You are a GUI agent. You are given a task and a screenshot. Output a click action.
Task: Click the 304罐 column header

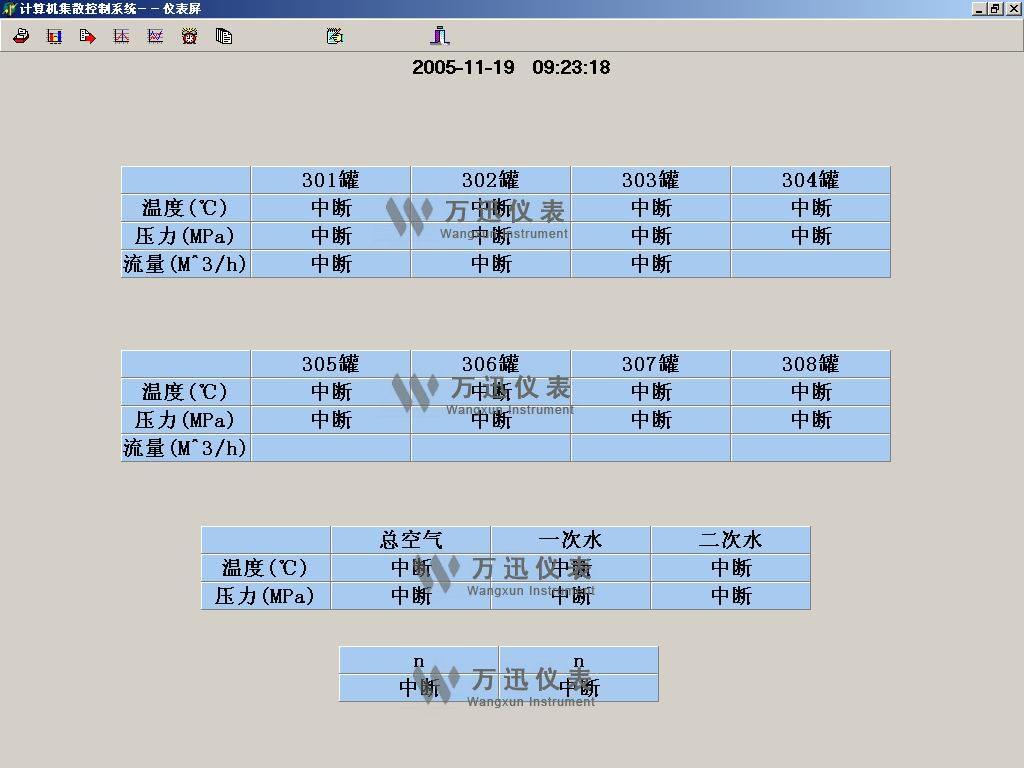click(809, 179)
